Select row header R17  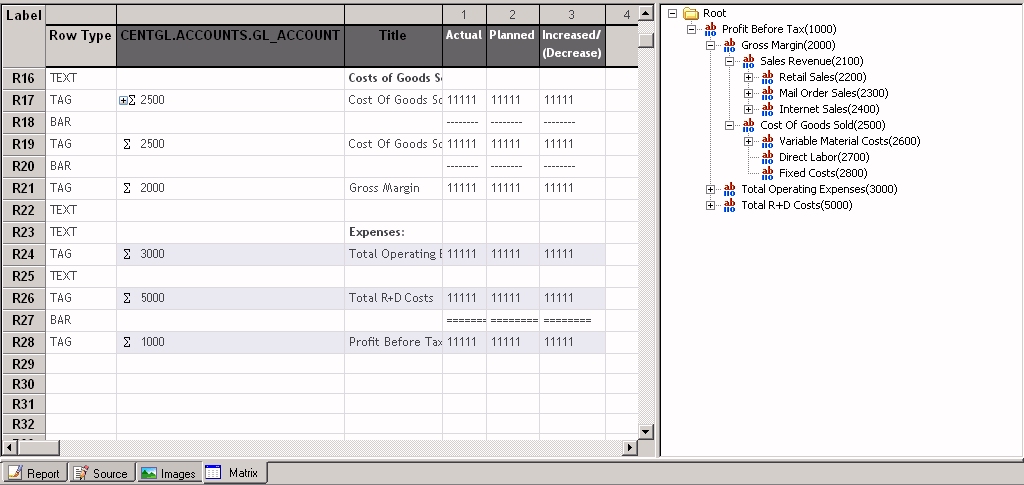click(x=24, y=101)
